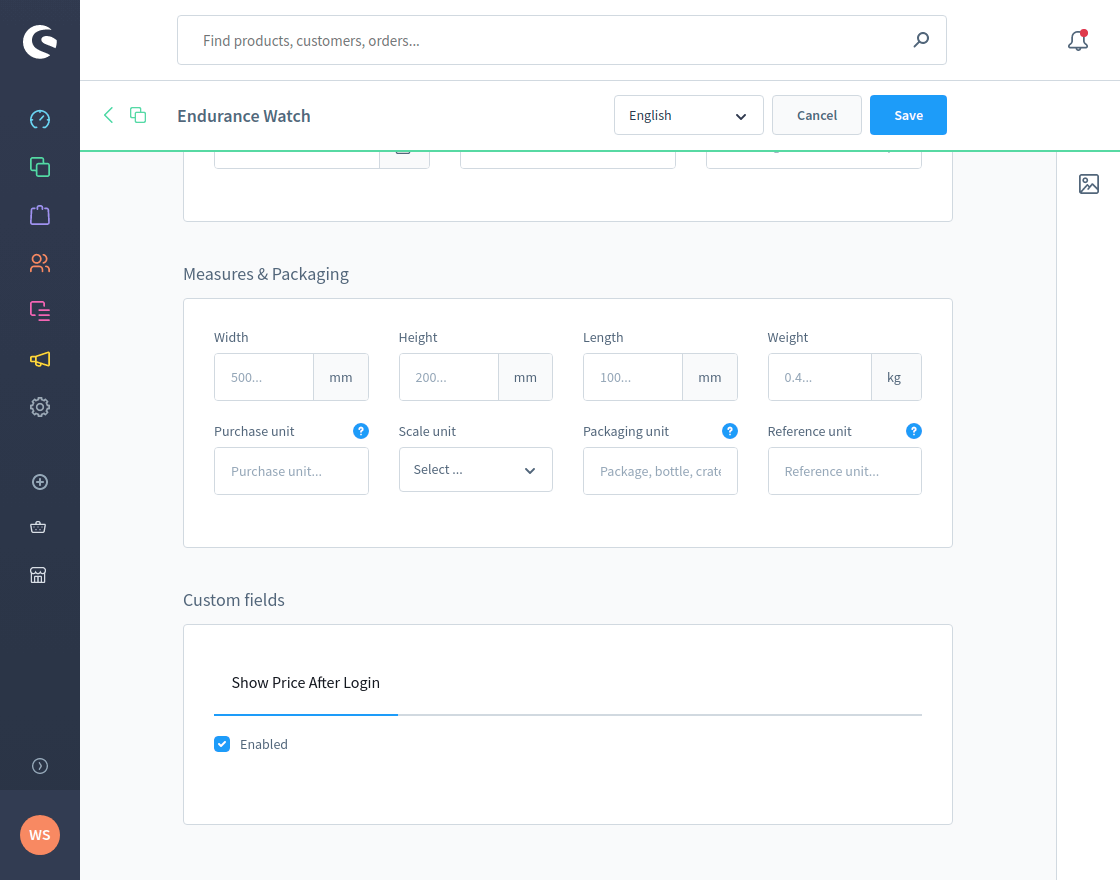
Task: Open the Catalogues menu icon
Action: point(40,167)
